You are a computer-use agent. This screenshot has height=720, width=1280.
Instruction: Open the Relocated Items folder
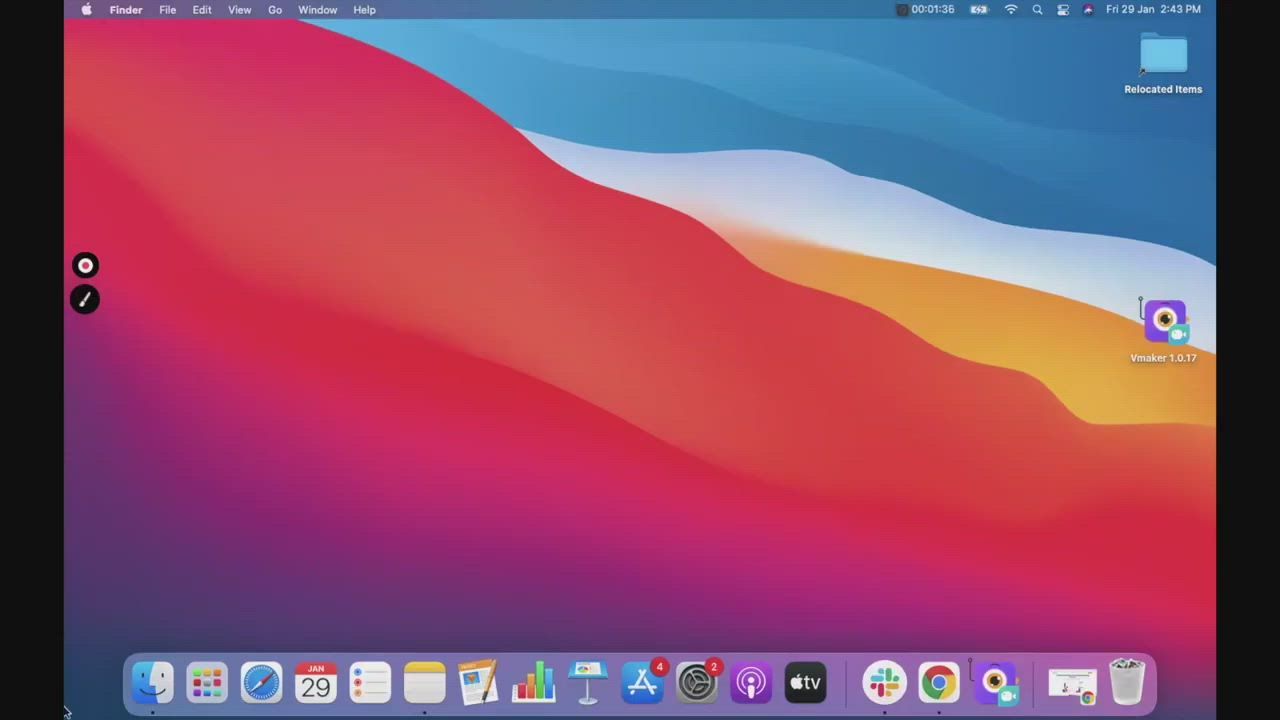point(1163,63)
